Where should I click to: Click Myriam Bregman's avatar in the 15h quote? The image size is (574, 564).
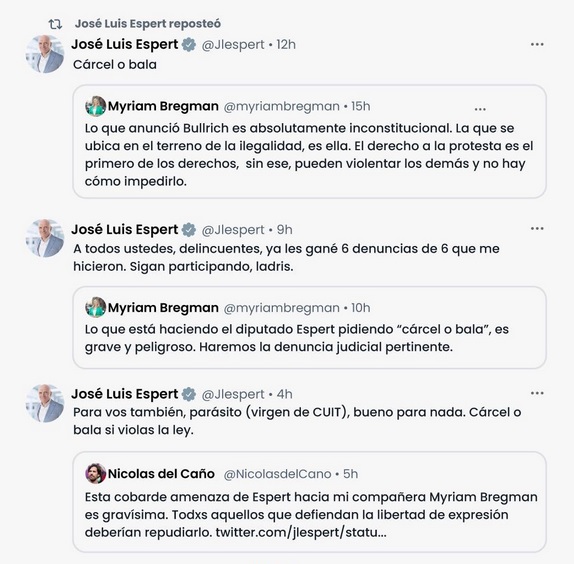click(96, 106)
